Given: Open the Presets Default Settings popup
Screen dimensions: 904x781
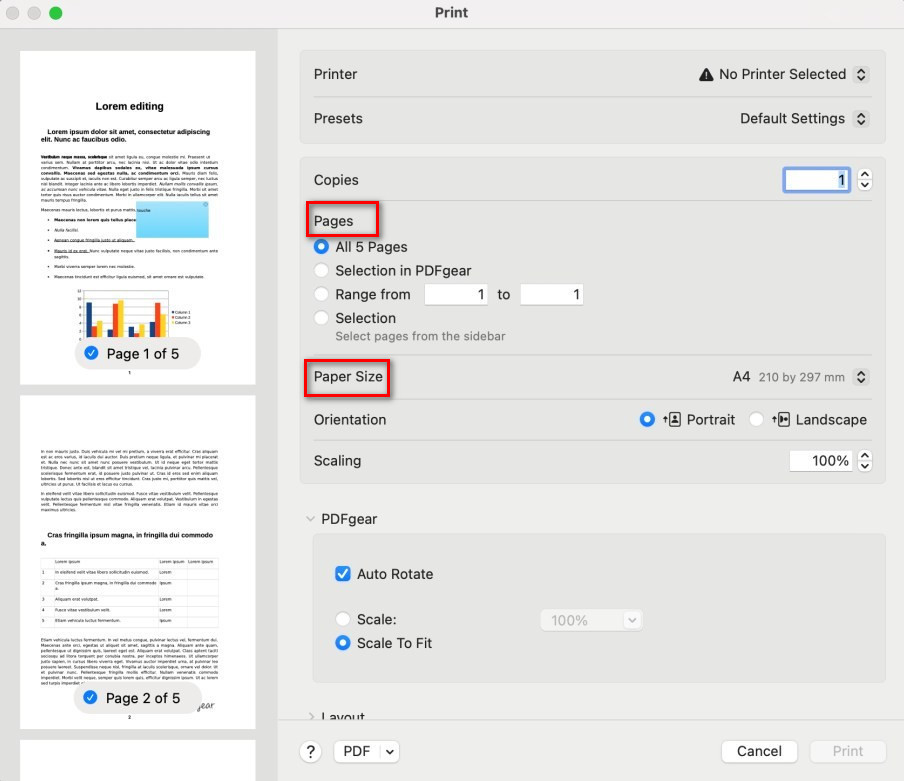Looking at the screenshot, I should (x=861, y=119).
